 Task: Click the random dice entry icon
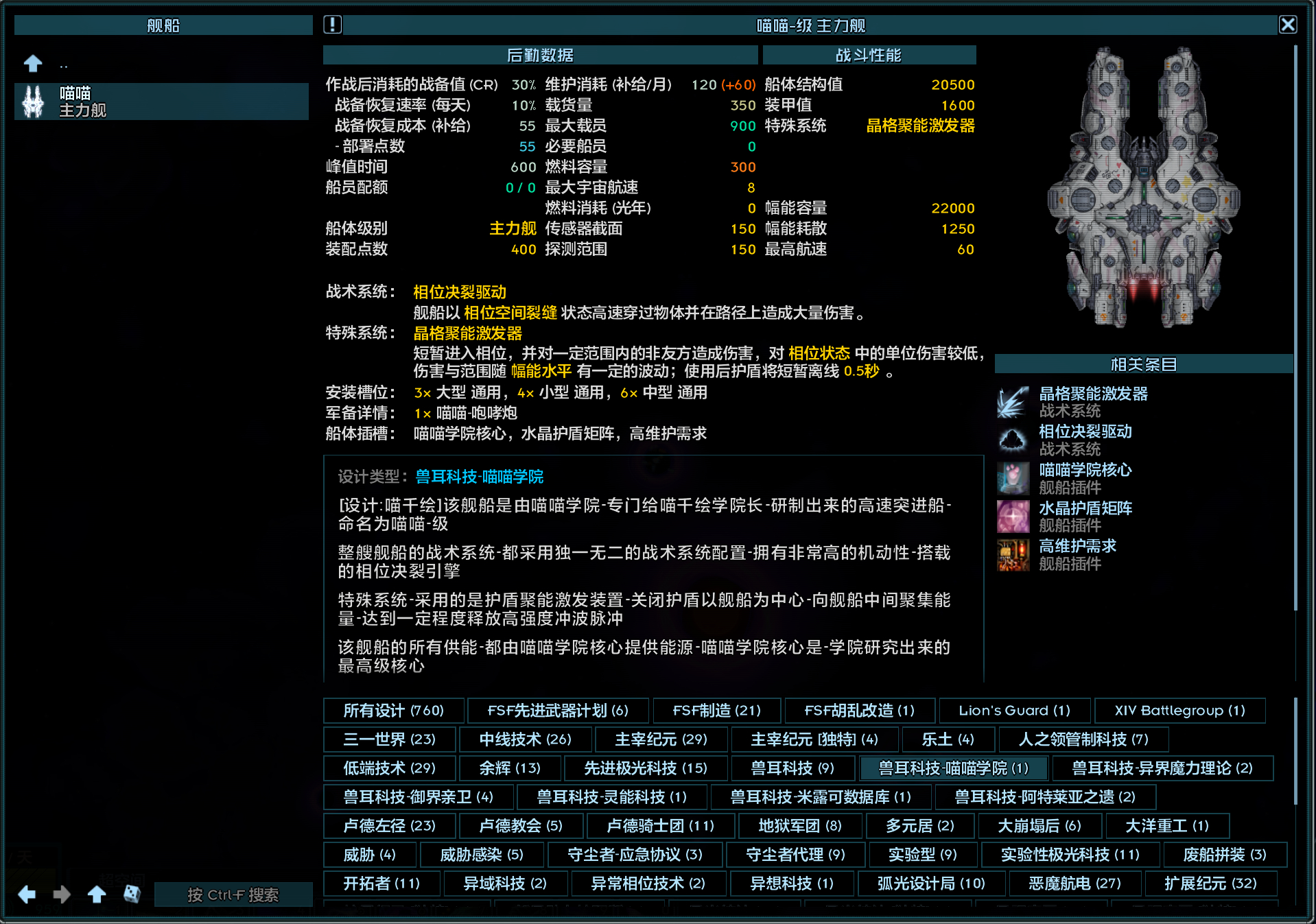(x=132, y=894)
